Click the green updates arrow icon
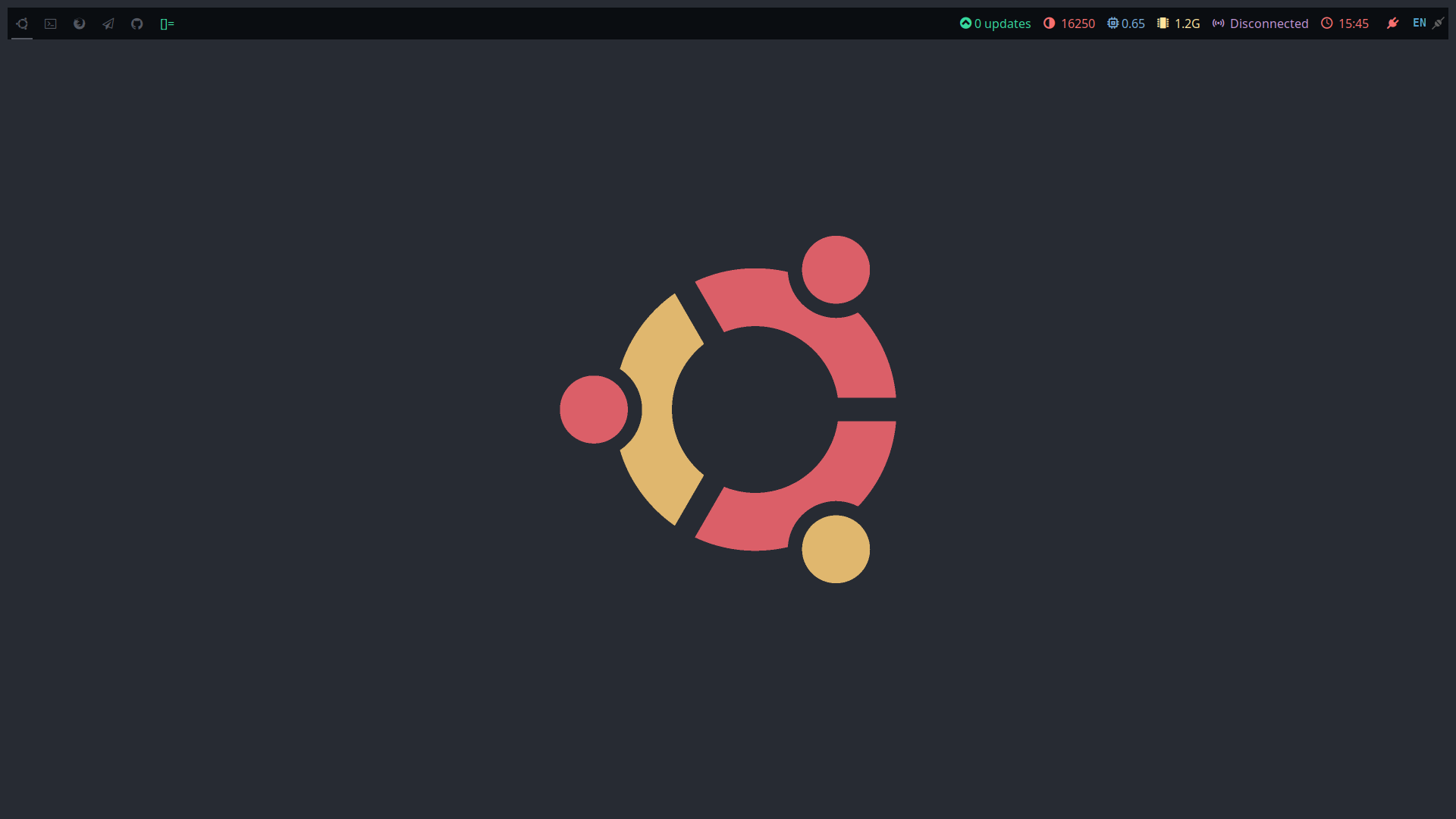 [x=965, y=23]
